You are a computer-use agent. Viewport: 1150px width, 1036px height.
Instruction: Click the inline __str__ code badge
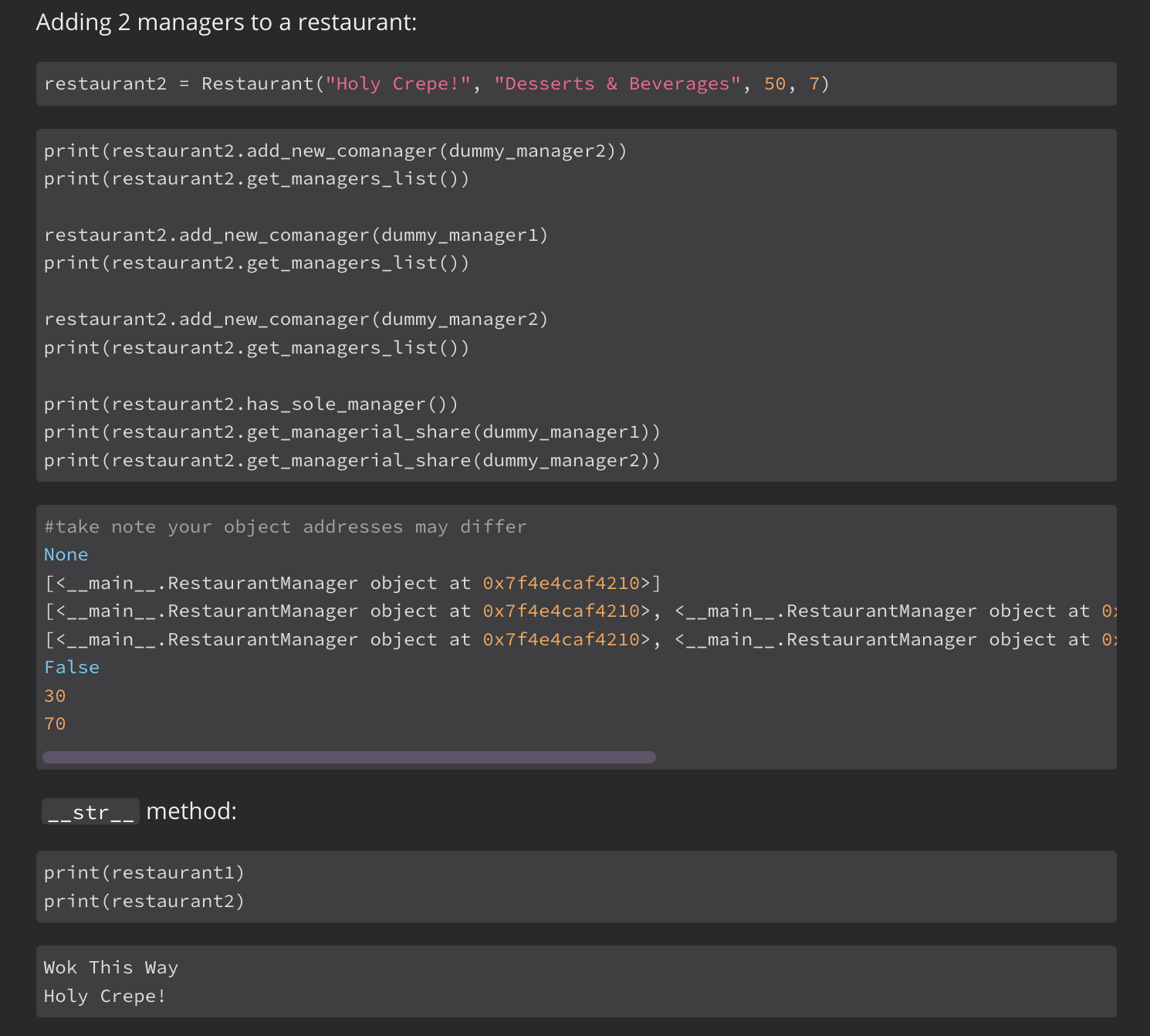coord(90,811)
